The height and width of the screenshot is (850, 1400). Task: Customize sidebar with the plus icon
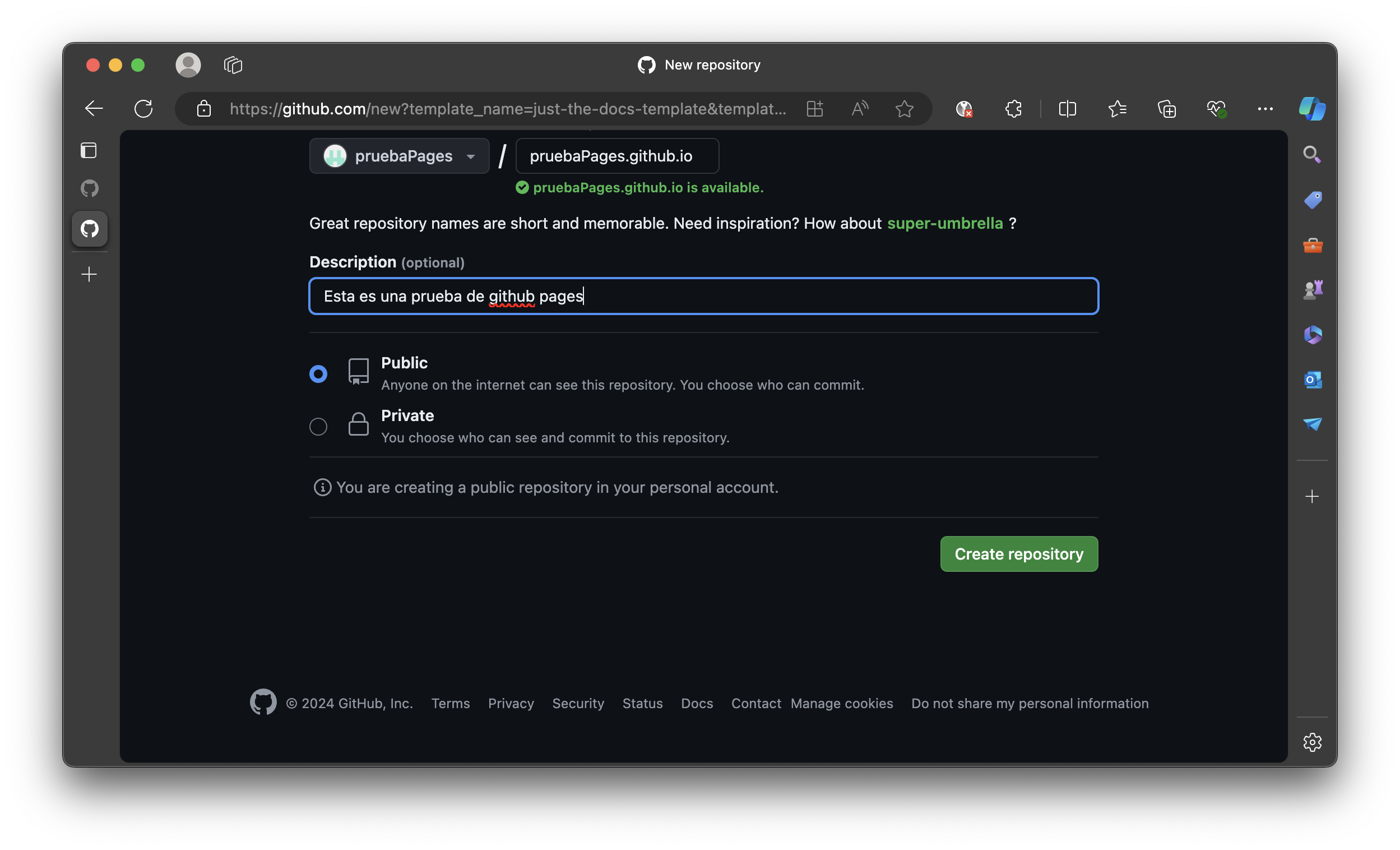1312,496
